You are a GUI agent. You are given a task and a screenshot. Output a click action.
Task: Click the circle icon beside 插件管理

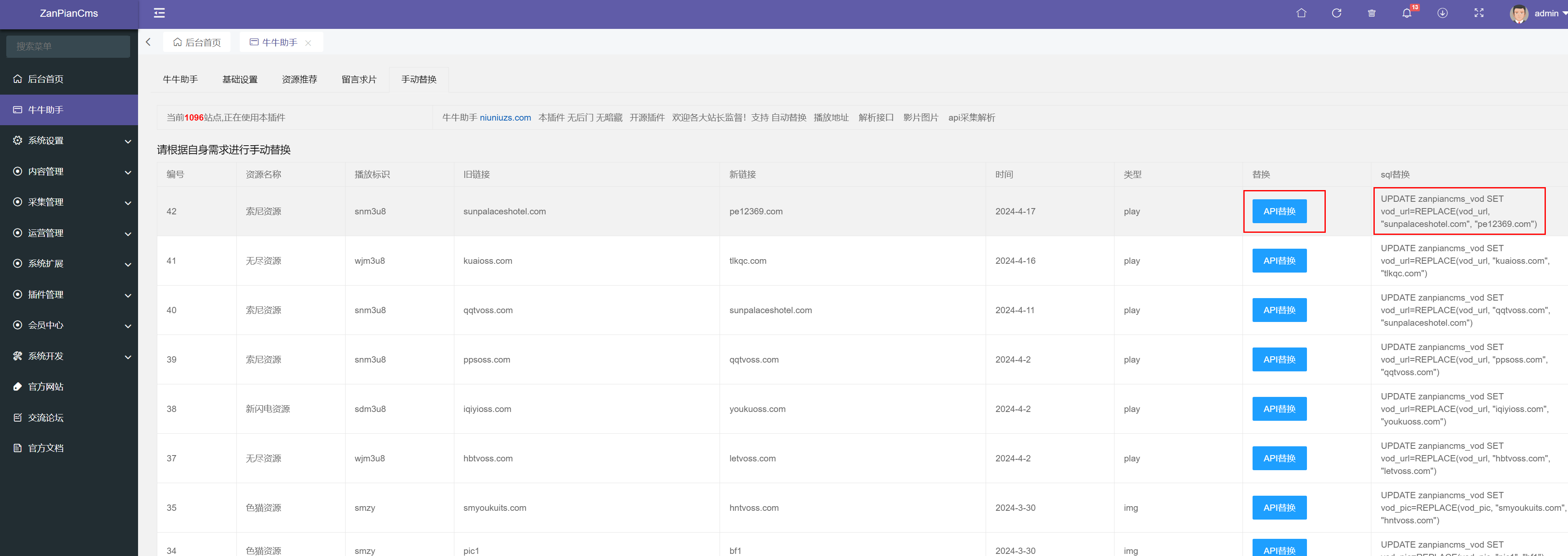coord(18,295)
